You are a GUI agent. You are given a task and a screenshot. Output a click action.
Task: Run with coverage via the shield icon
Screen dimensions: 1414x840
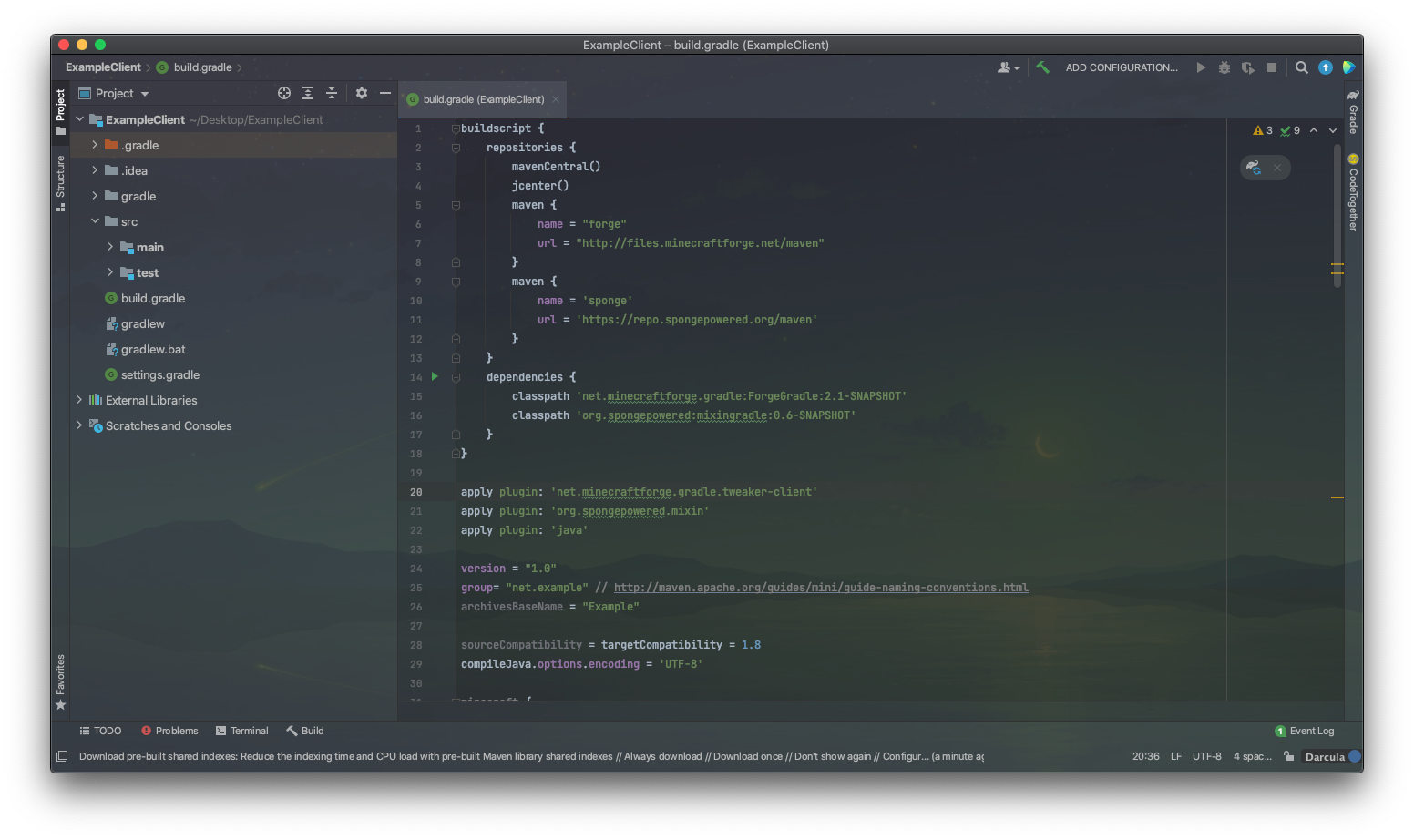pyautogui.click(x=1248, y=67)
